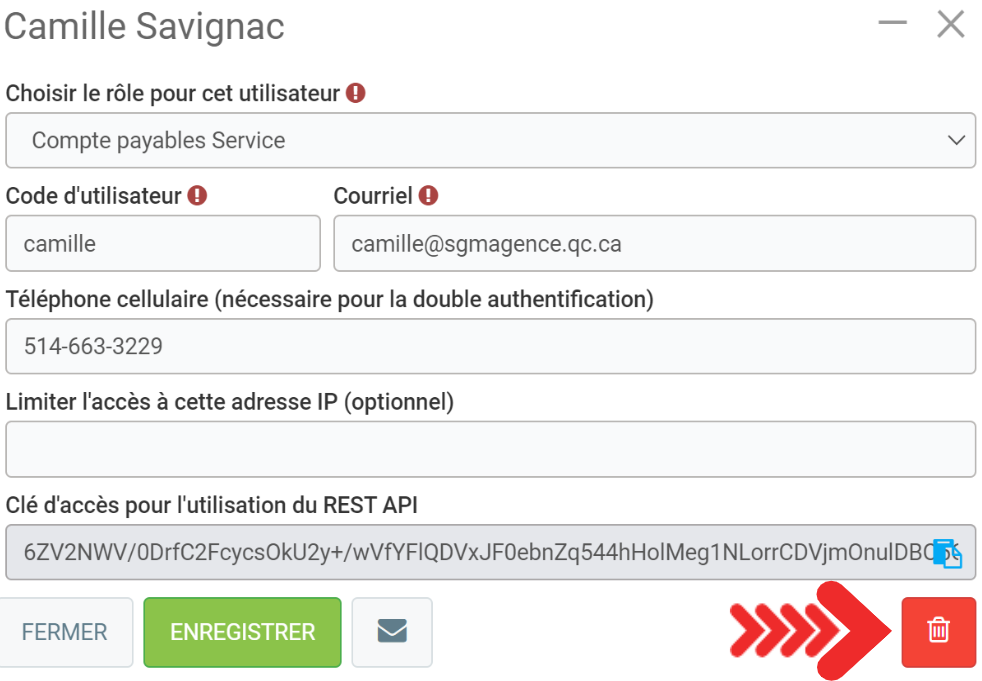The image size is (982, 681).
Task: Click the envelope email button
Action: point(392,632)
